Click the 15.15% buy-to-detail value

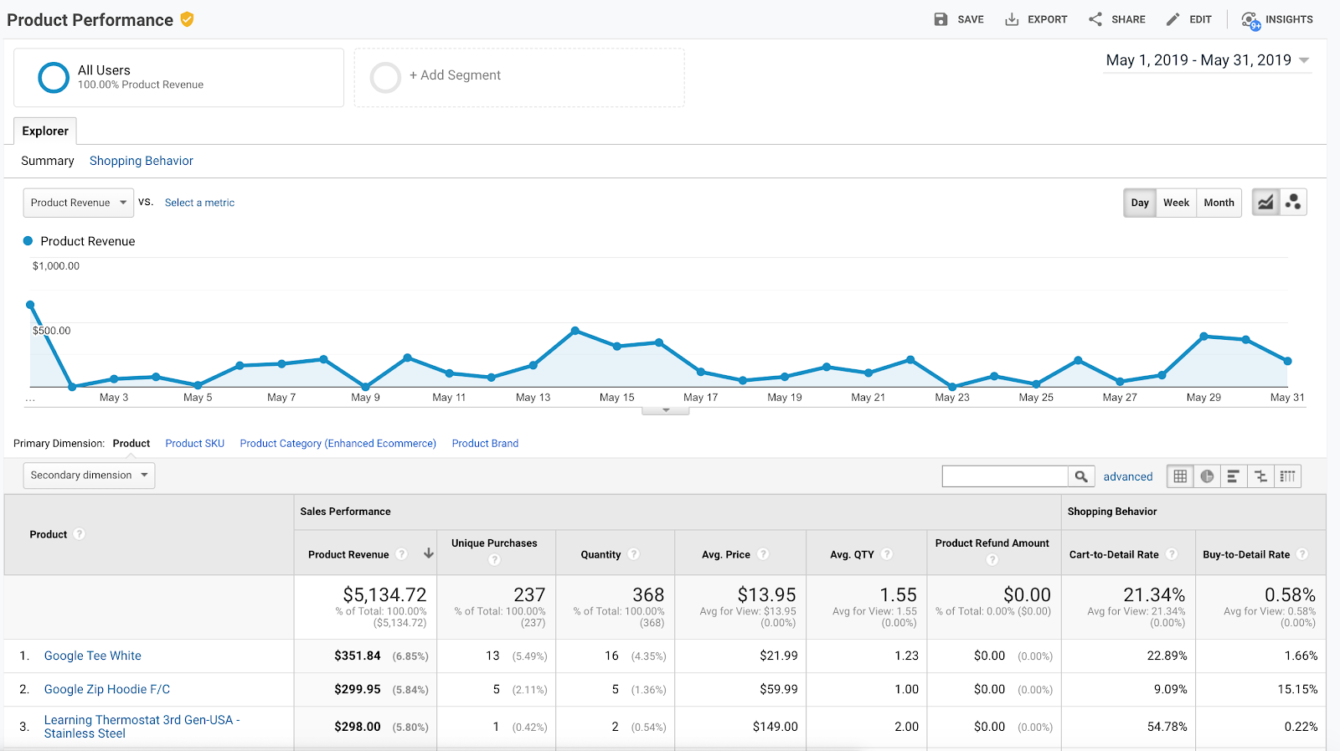tap(1297, 689)
